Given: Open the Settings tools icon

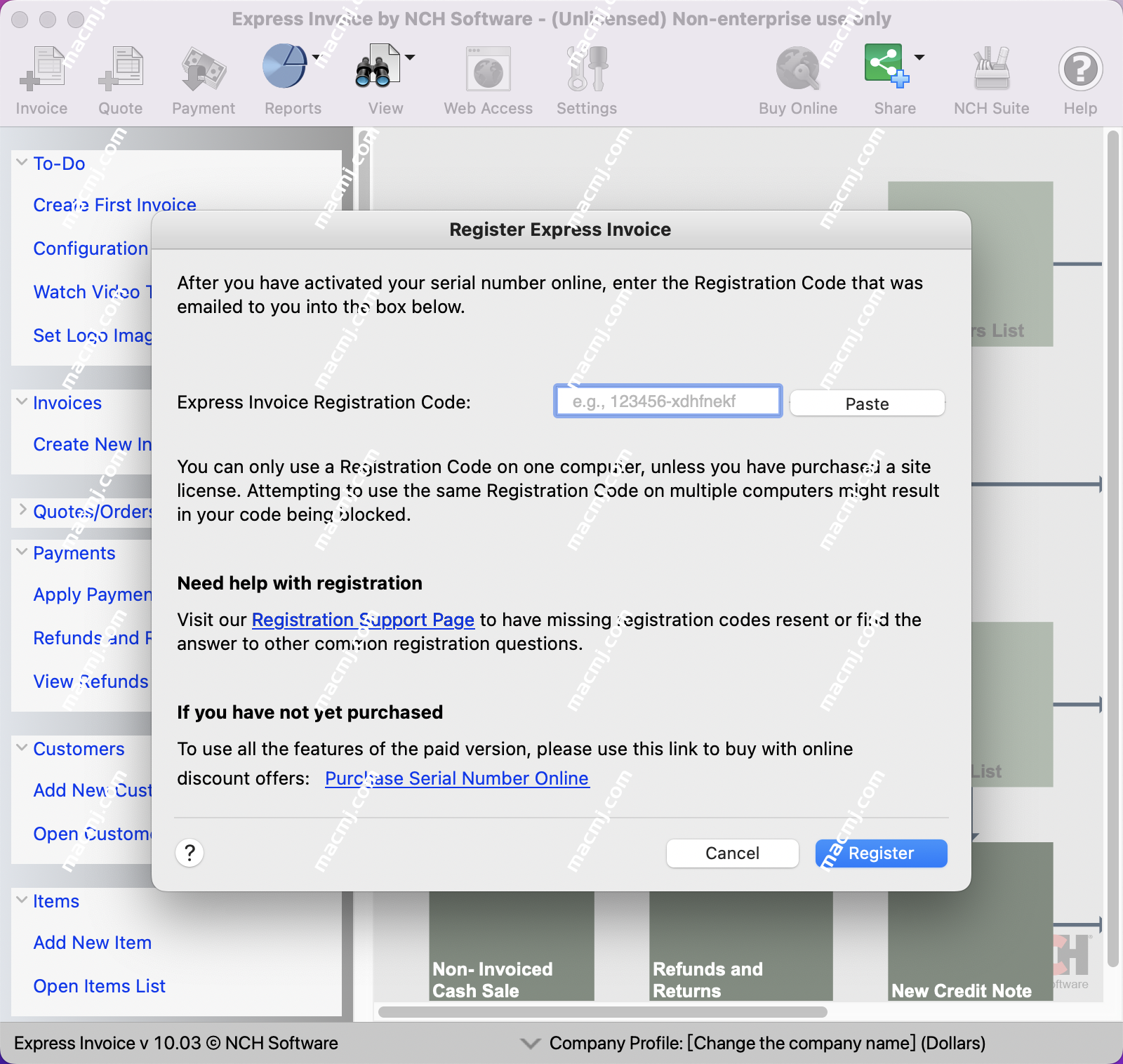Looking at the screenshot, I should click(x=587, y=69).
